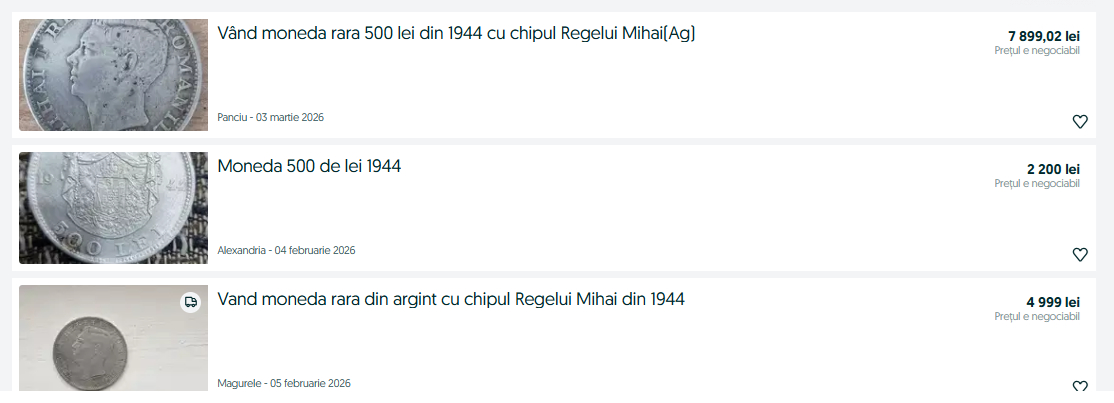Click 'Magurele - 05 februarie 2026' location text
This screenshot has width=1114, height=403.
coord(284,383)
